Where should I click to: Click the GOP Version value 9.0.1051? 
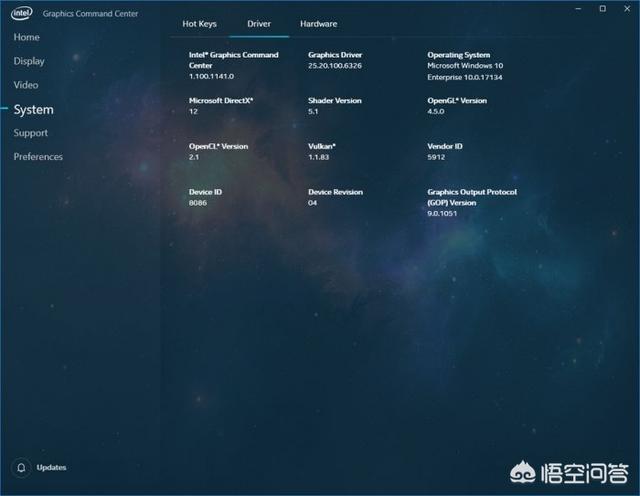(x=442, y=214)
